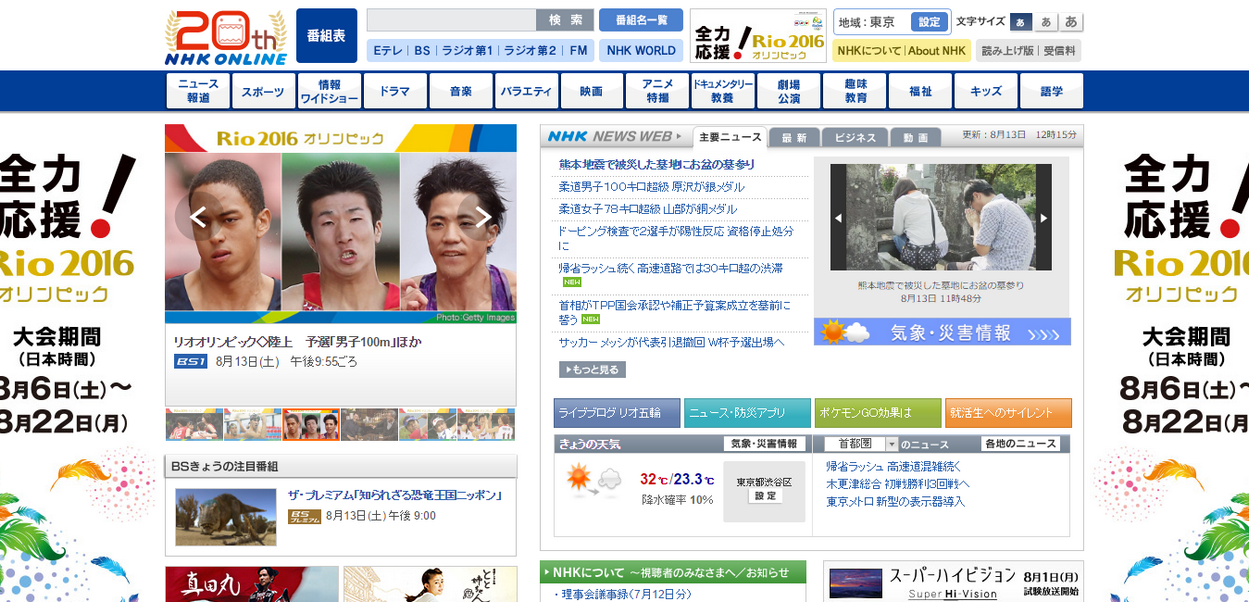Expand news list with もっと見る

coord(592,370)
